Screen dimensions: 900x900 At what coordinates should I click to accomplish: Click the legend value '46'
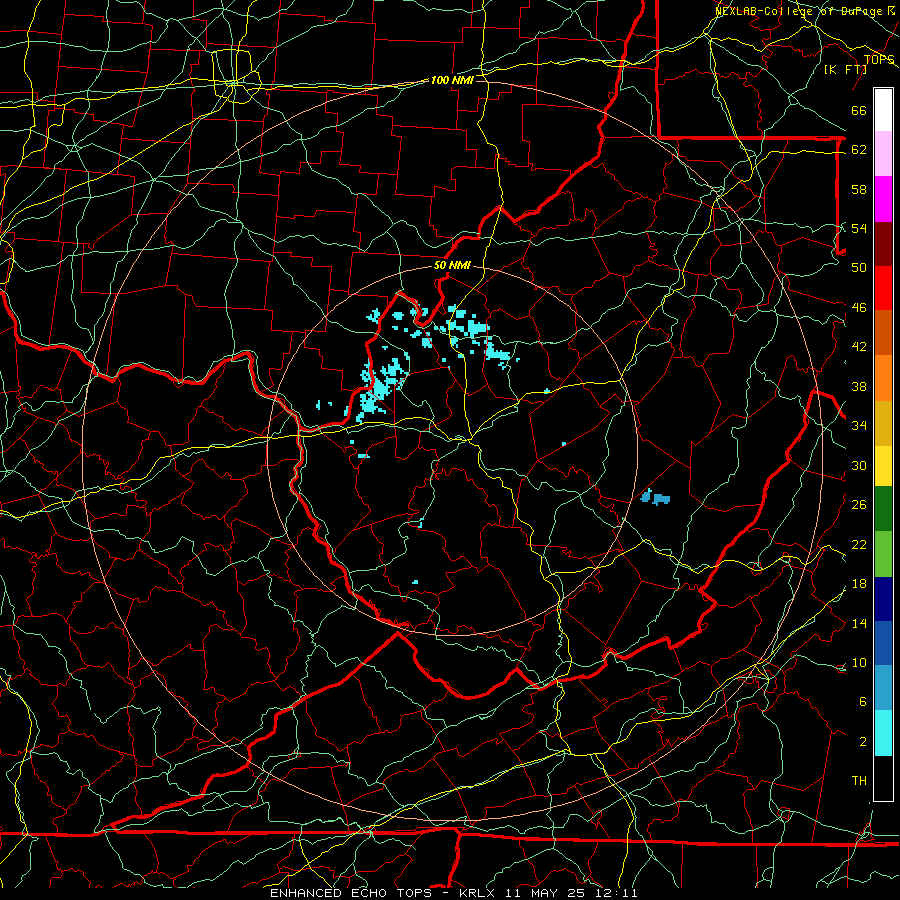pyautogui.click(x=859, y=308)
